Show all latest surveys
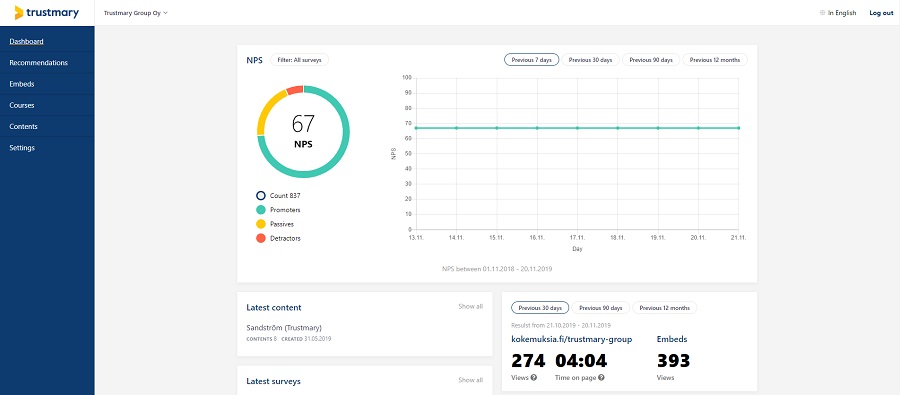Image resolution: width=900 pixels, height=395 pixels. [471, 380]
